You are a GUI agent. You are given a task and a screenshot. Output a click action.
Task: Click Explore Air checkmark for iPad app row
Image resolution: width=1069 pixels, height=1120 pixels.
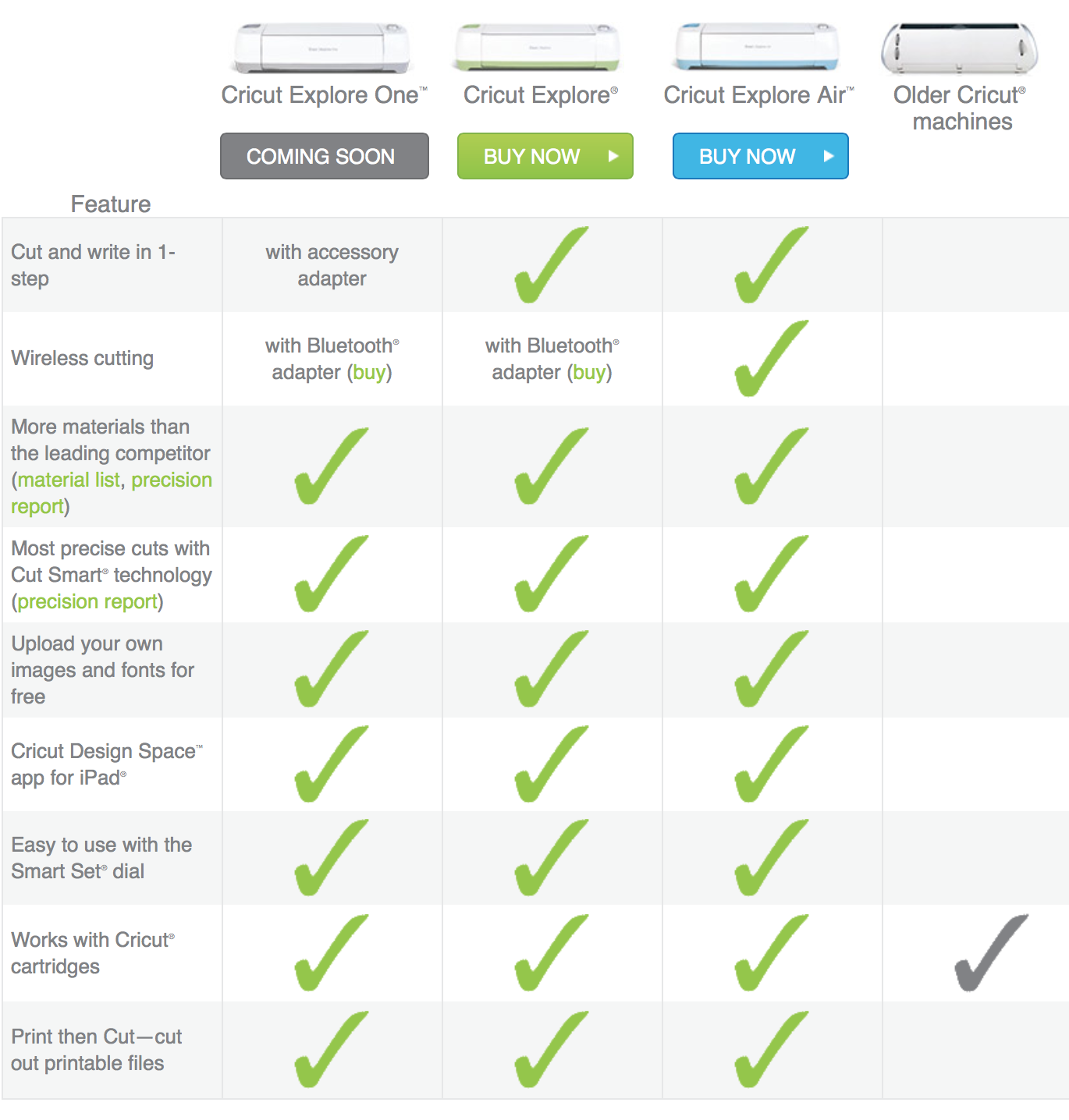coord(772,764)
